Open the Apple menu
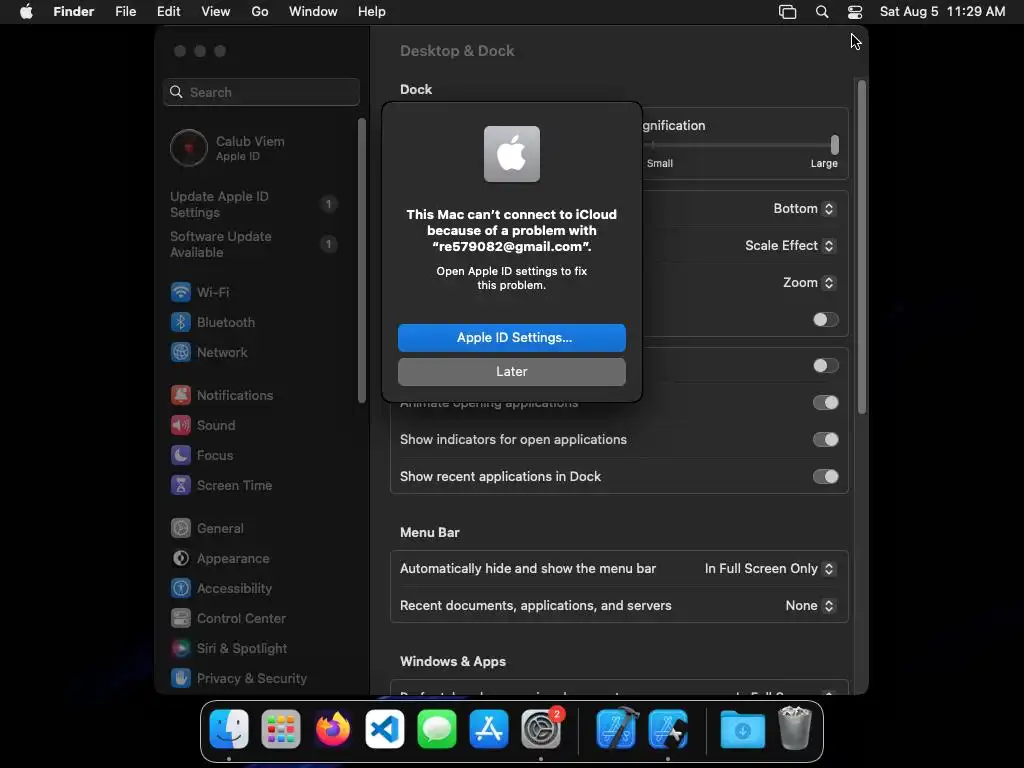The width and height of the screenshot is (1024, 768). (26, 12)
